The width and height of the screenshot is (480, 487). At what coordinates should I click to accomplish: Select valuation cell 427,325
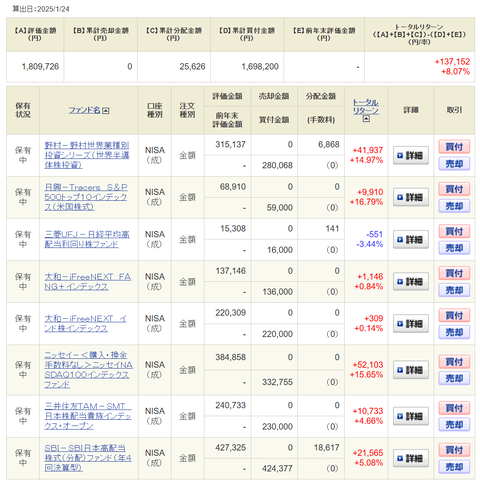230,448
